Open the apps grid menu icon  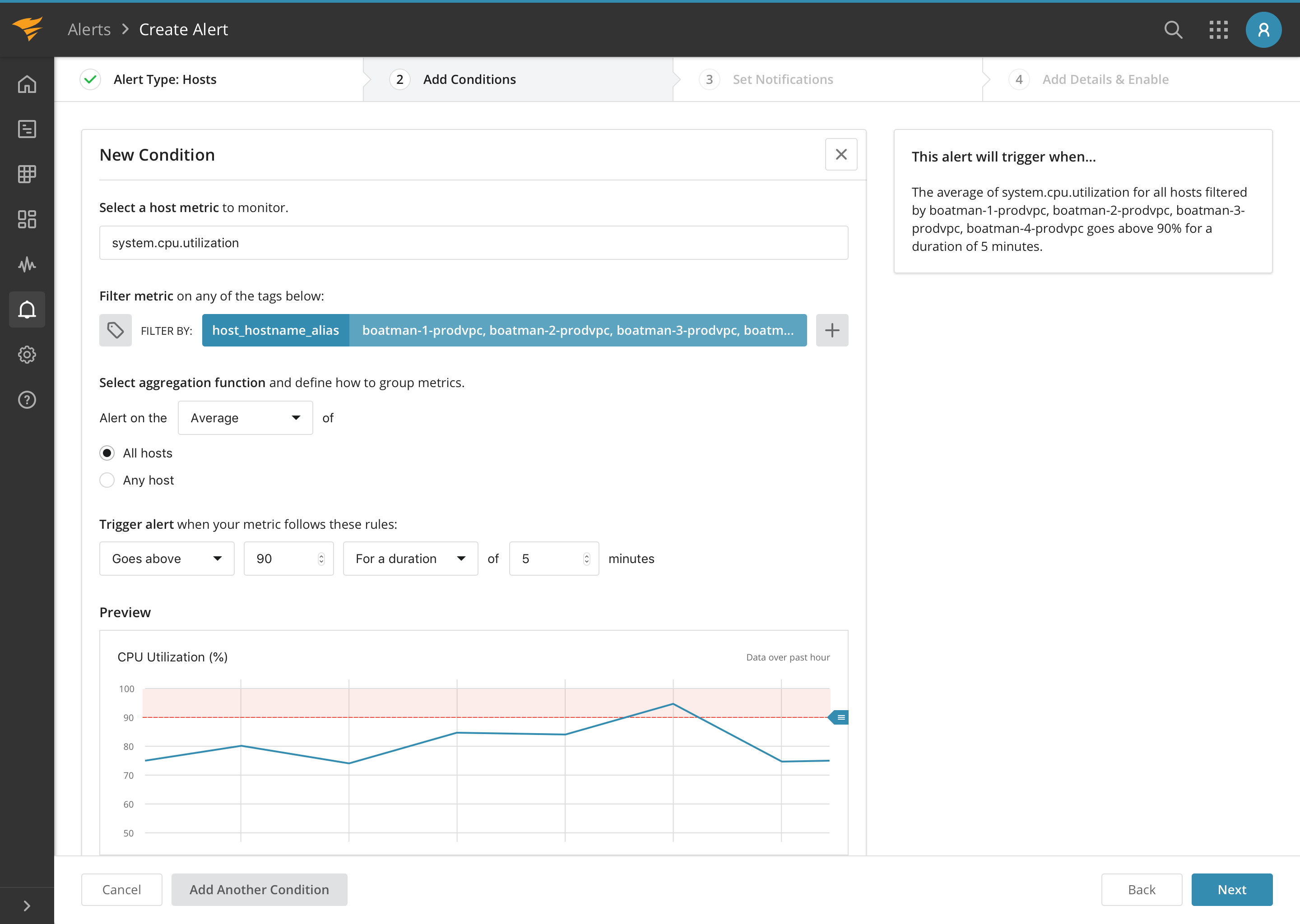pos(1218,30)
